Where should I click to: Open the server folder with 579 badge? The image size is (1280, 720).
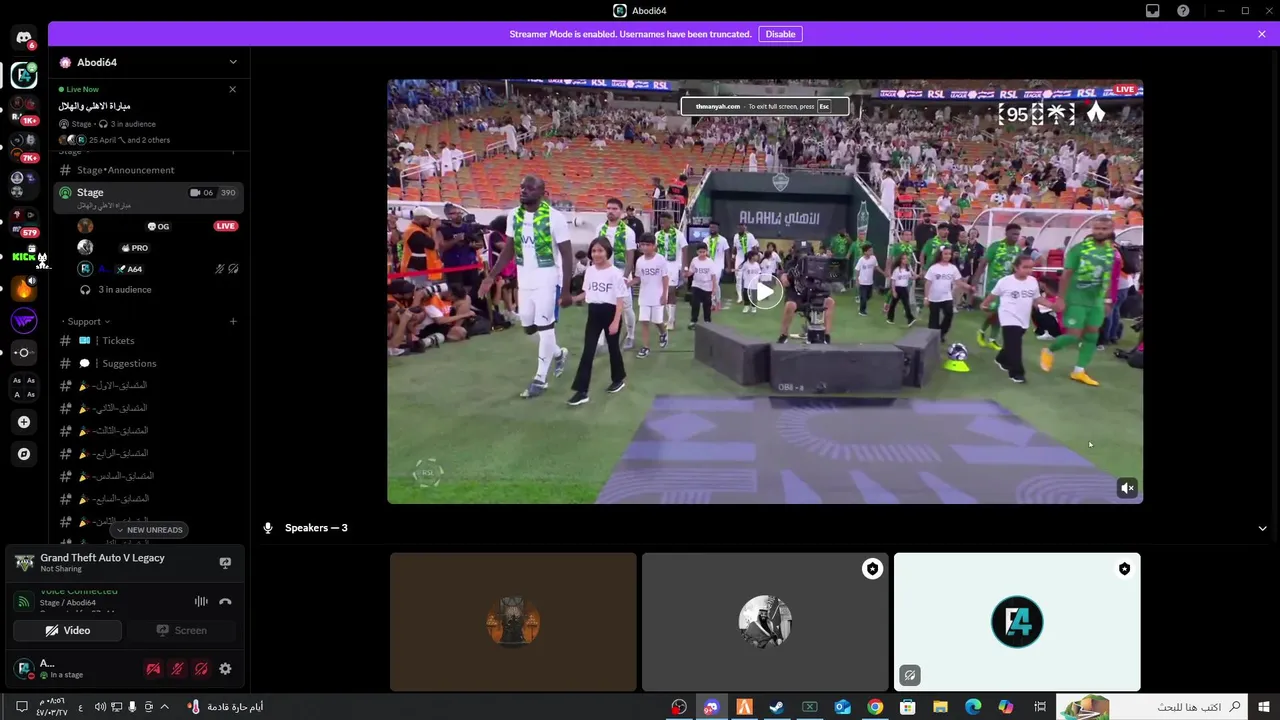point(24,222)
